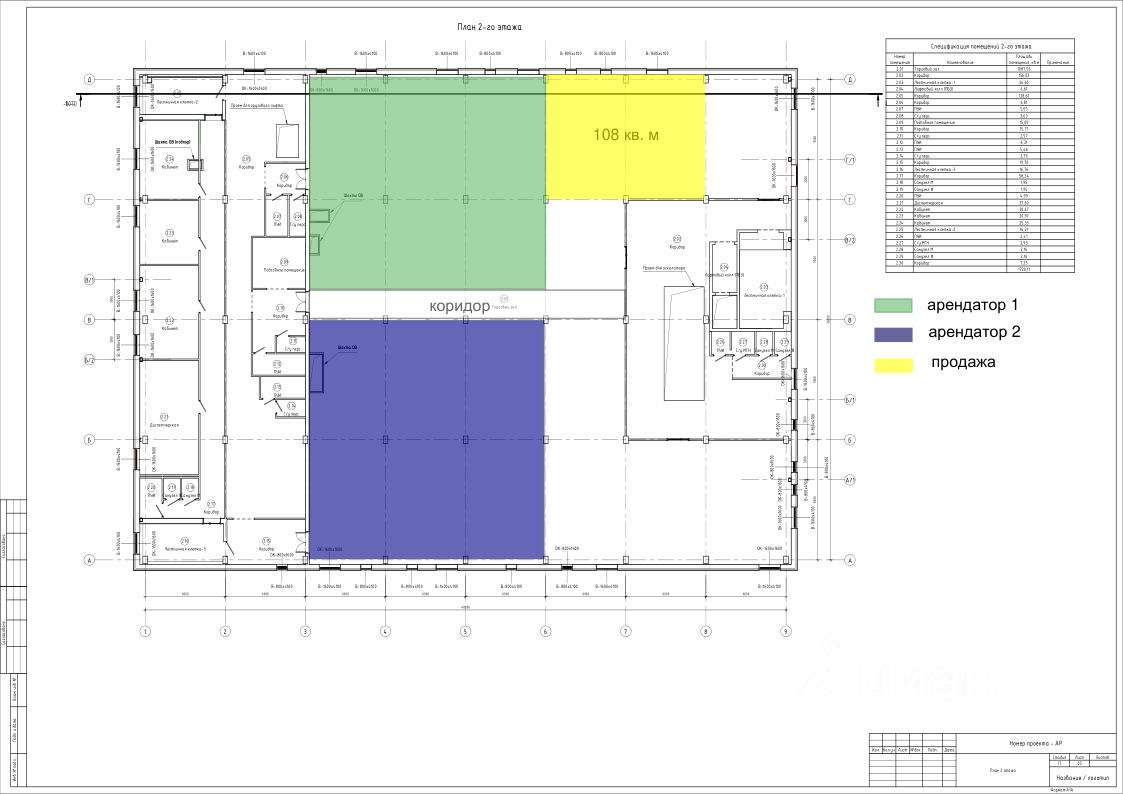Screen dimensions: 1123x794
Task: Click the В/1 axis marker
Action: pyautogui.click(x=90, y=281)
